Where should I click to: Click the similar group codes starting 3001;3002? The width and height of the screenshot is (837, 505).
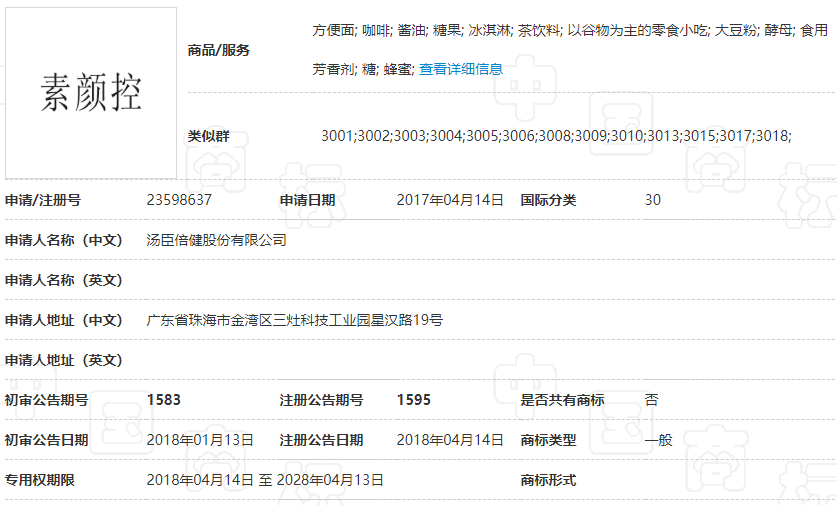tap(556, 136)
